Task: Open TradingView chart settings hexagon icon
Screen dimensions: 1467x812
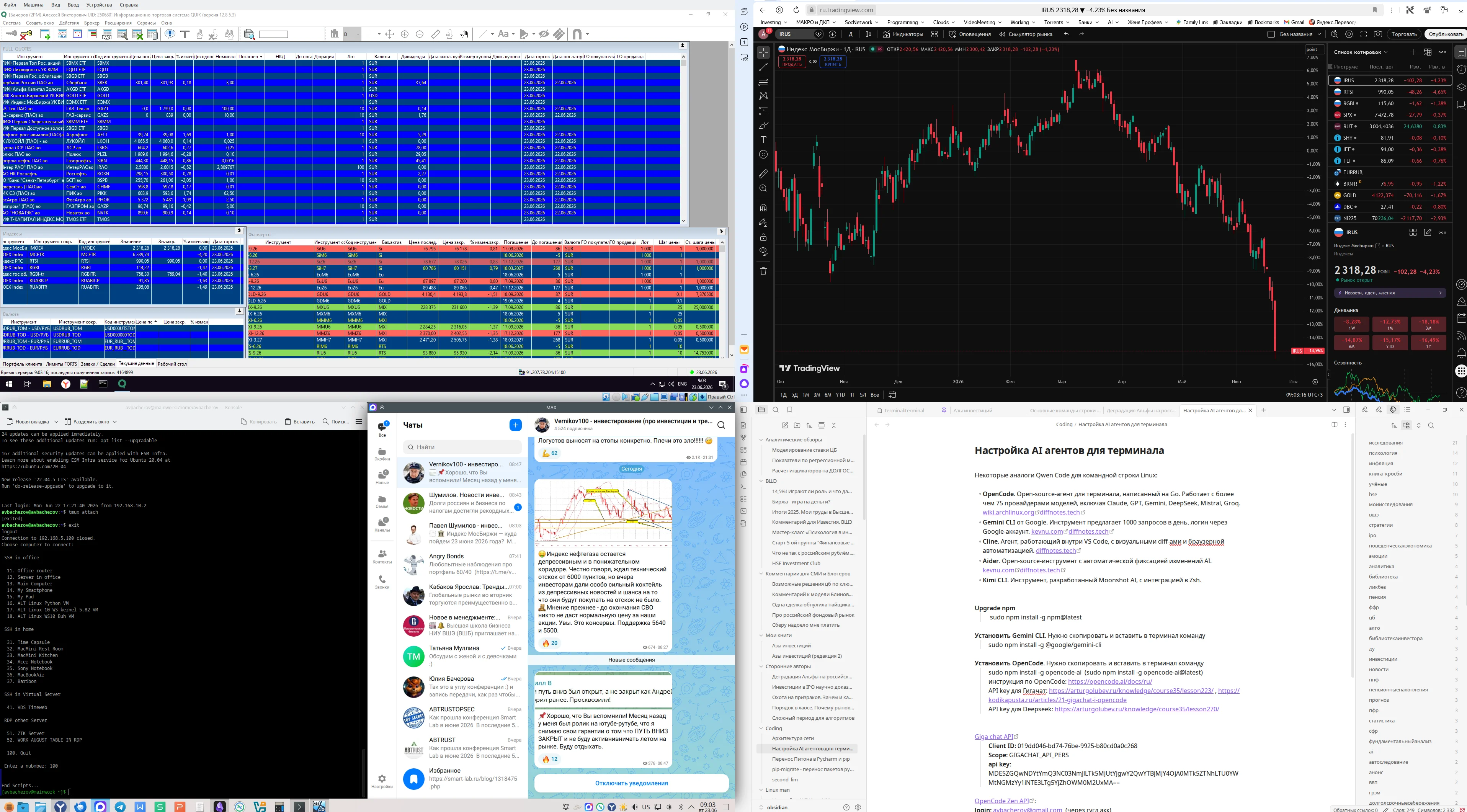Action: pyautogui.click(x=1349, y=34)
